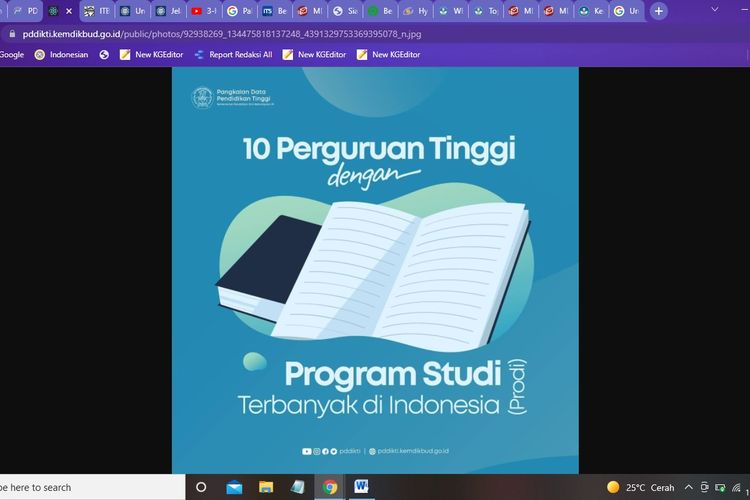Click the Chrome icon in the taskbar
Viewport: 750px width, 500px height.
click(330, 487)
